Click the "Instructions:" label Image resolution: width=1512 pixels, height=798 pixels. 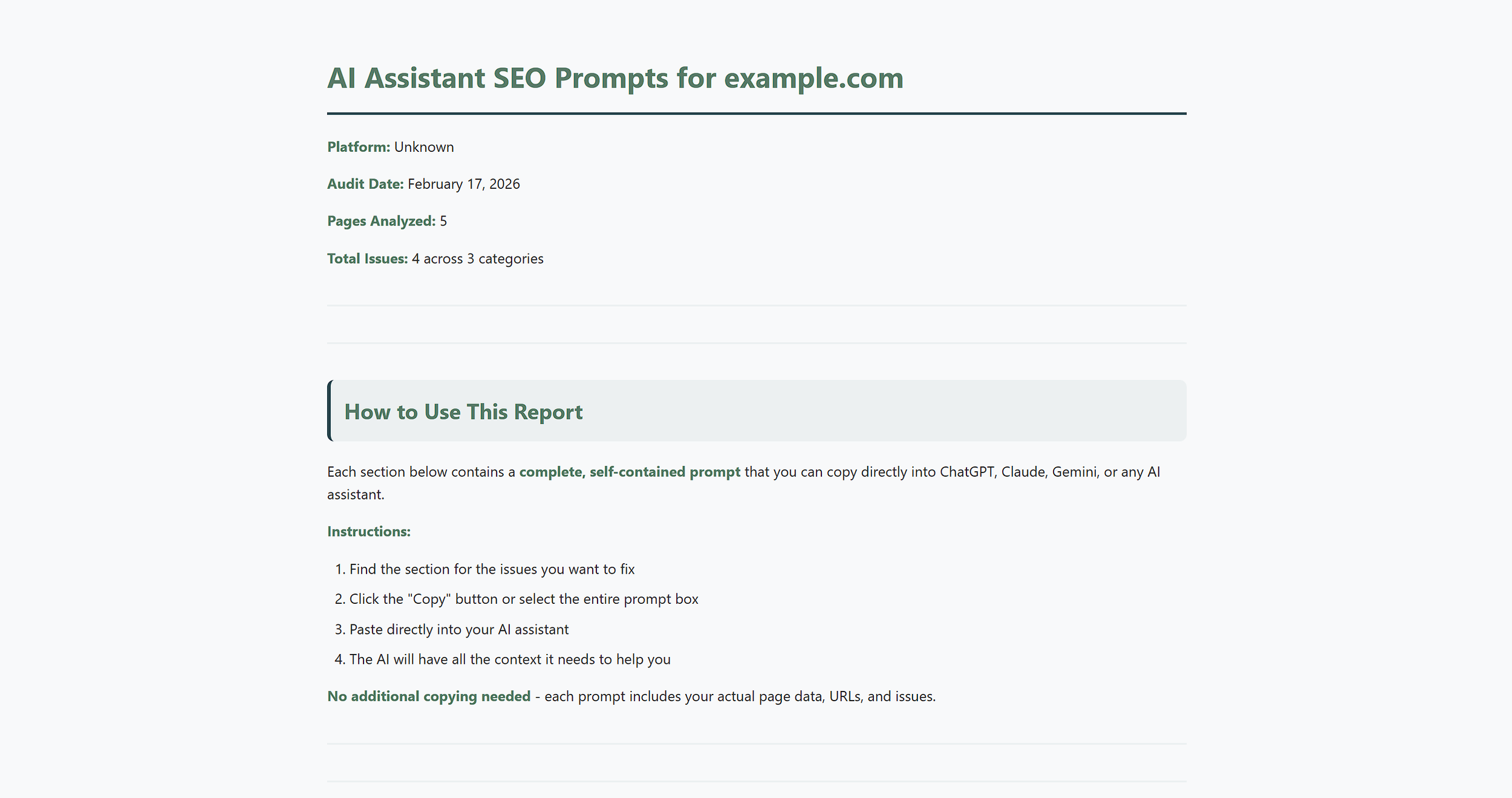point(368,531)
